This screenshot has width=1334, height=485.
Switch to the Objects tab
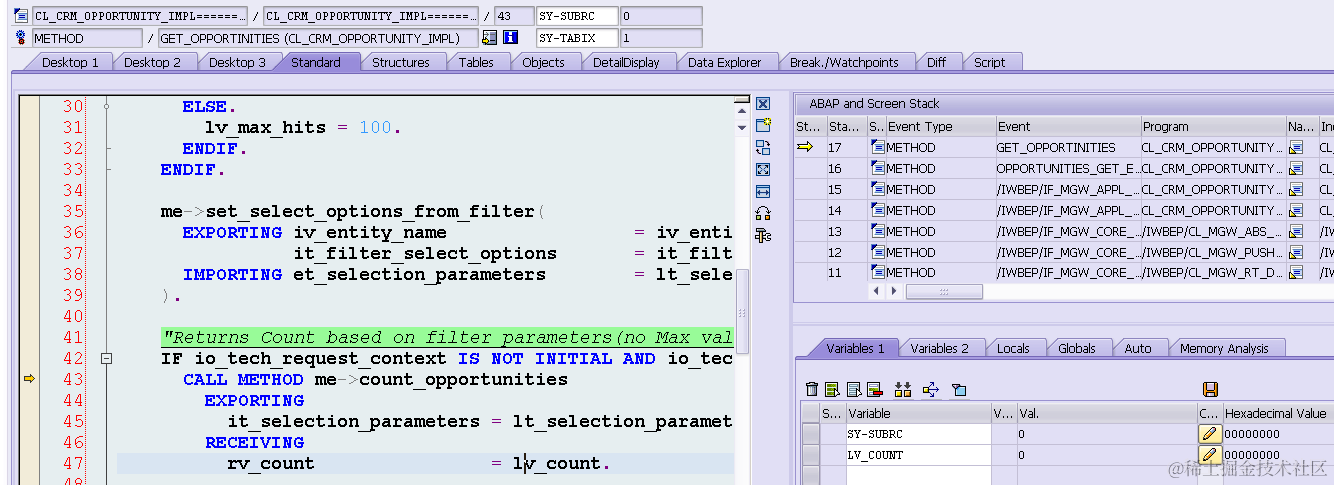pyautogui.click(x=544, y=62)
